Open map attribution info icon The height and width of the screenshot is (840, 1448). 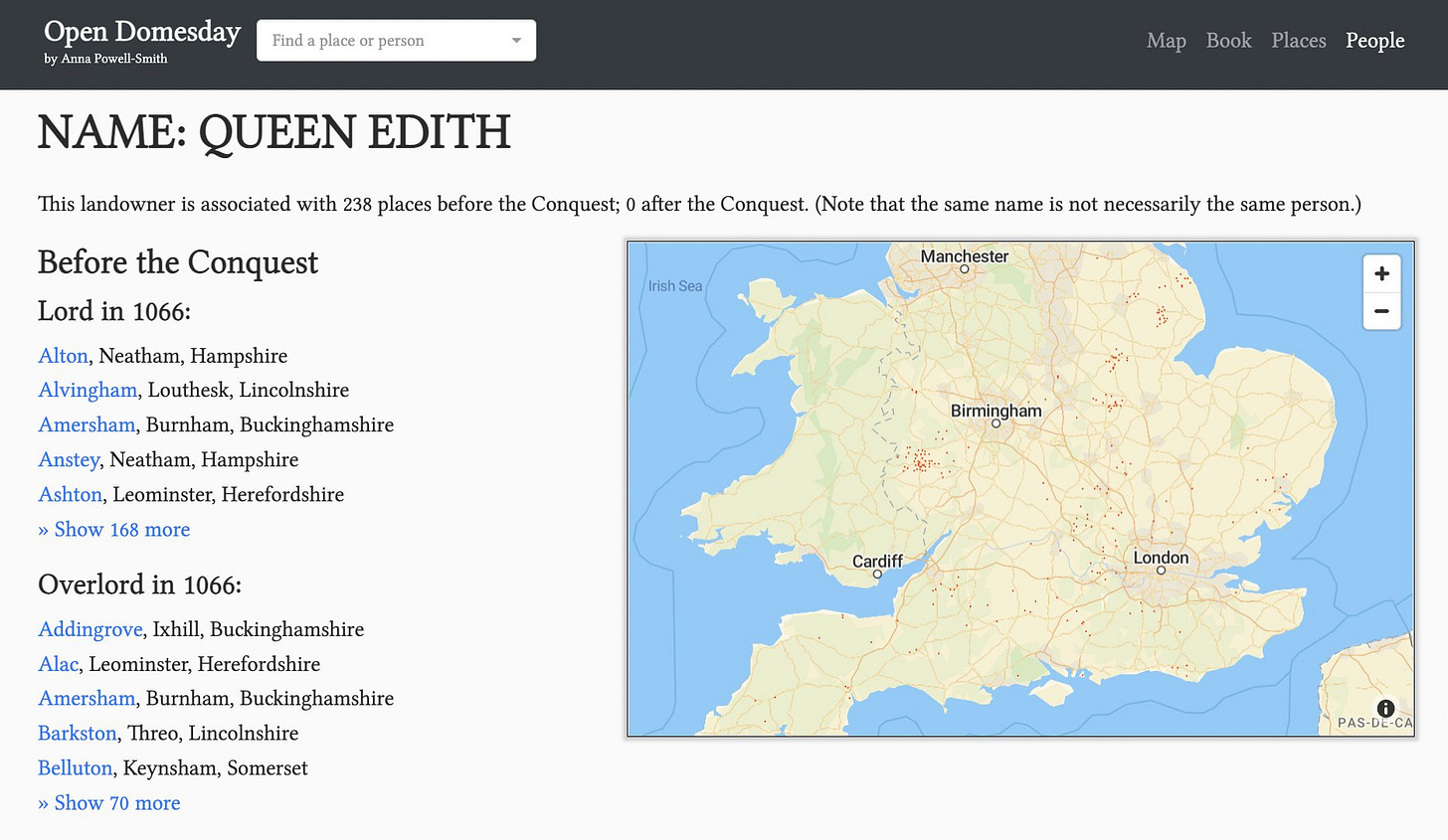[1385, 709]
